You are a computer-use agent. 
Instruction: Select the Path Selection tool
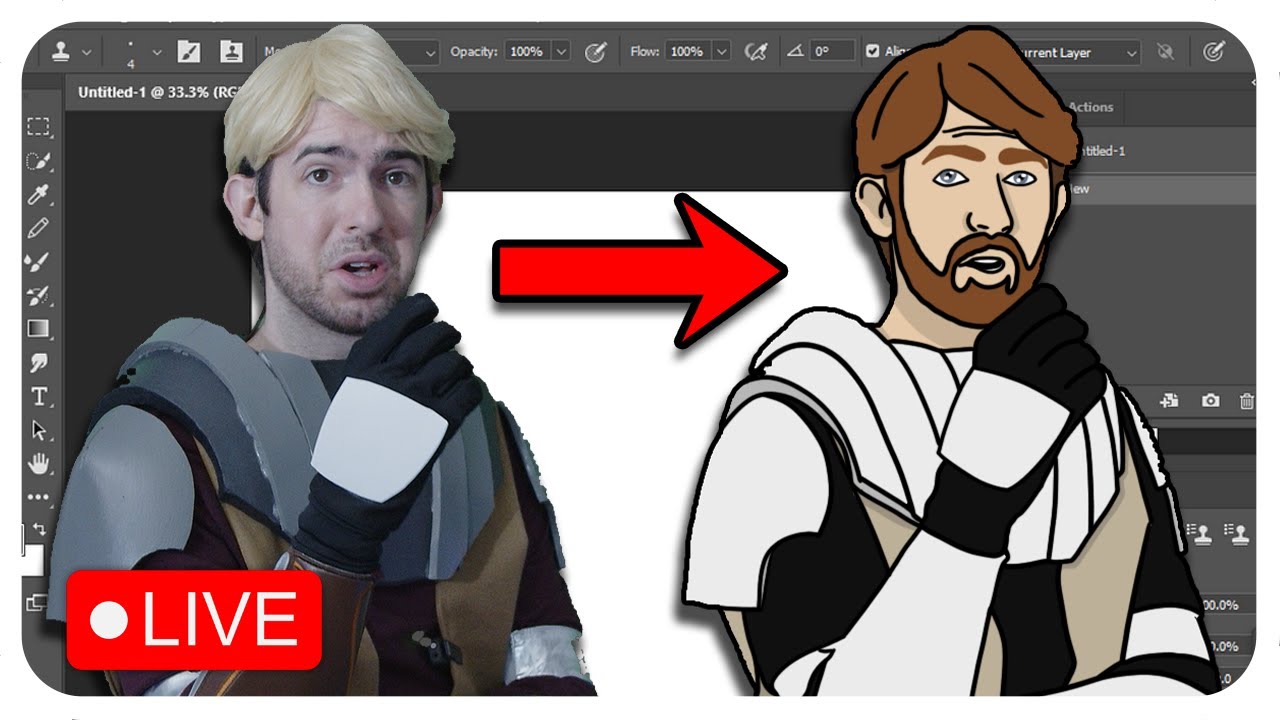point(38,430)
